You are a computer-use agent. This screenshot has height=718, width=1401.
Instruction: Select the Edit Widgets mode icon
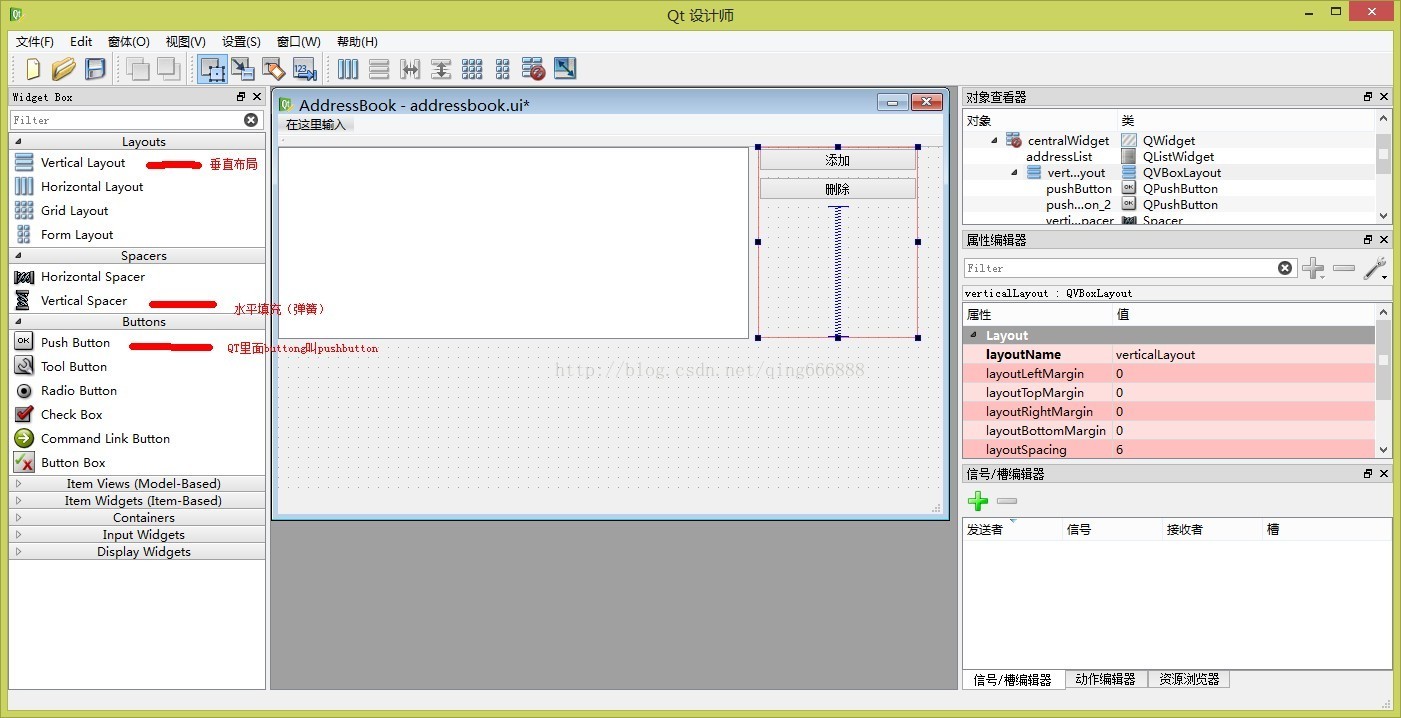click(212, 69)
